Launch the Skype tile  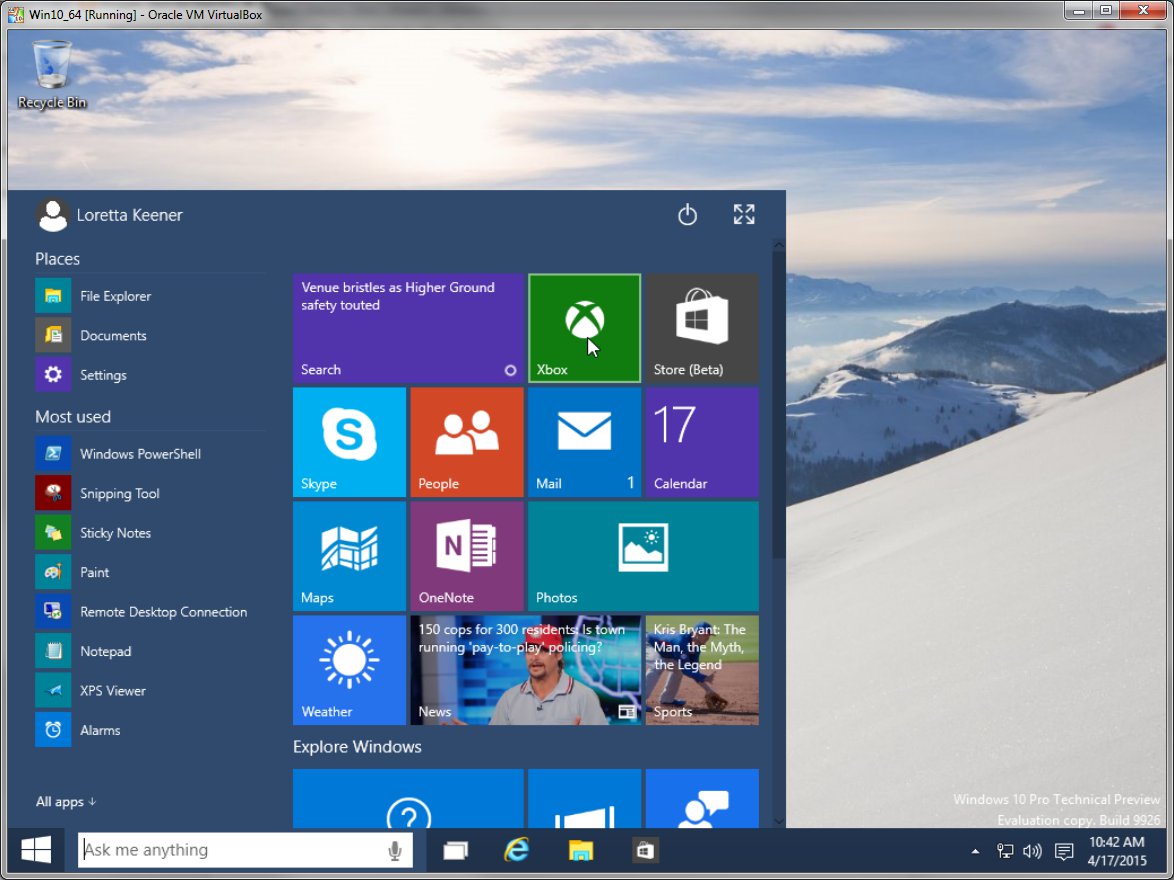click(349, 442)
